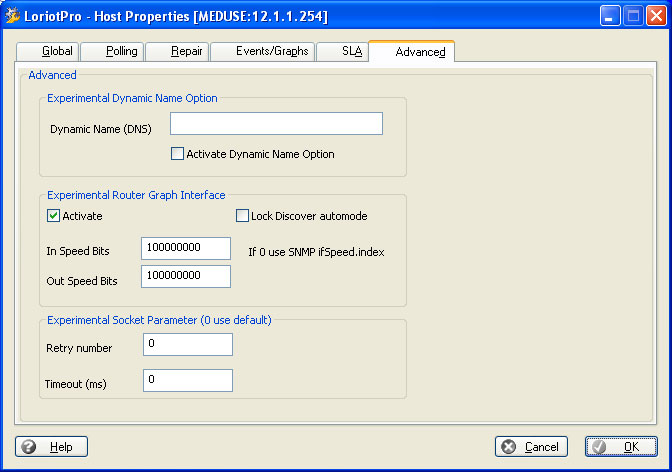Viewport: 672px width, 472px height.
Task: Click the Retry number input box
Action: click(188, 344)
